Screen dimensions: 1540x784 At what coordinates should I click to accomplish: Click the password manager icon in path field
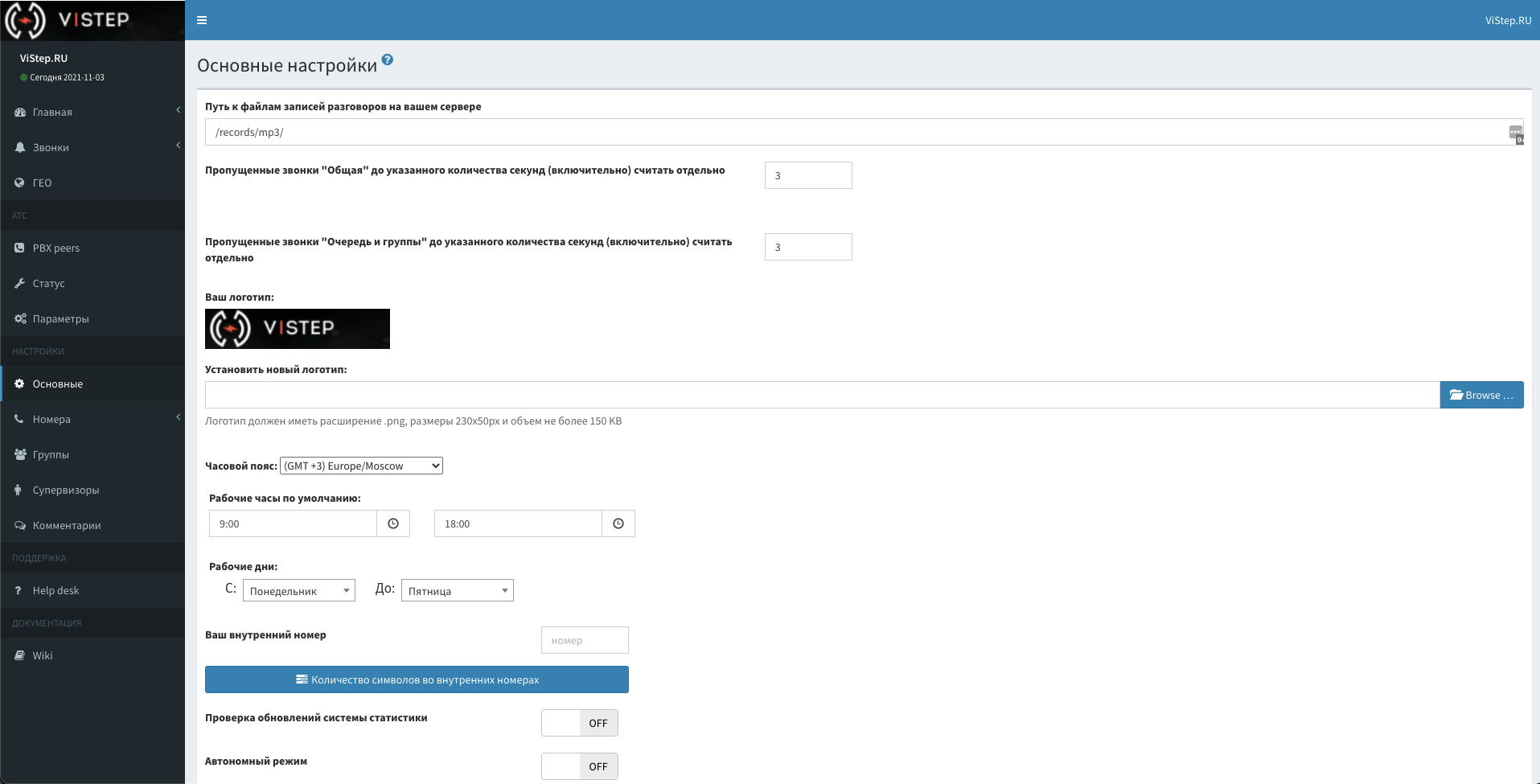pos(1515,133)
